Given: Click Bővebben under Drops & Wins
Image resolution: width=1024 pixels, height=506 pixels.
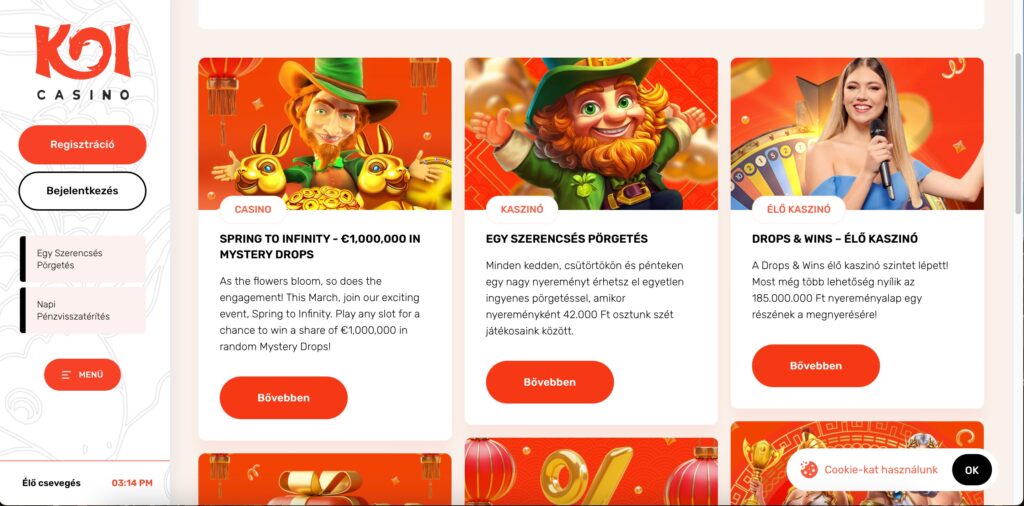Looking at the screenshot, I should point(816,366).
